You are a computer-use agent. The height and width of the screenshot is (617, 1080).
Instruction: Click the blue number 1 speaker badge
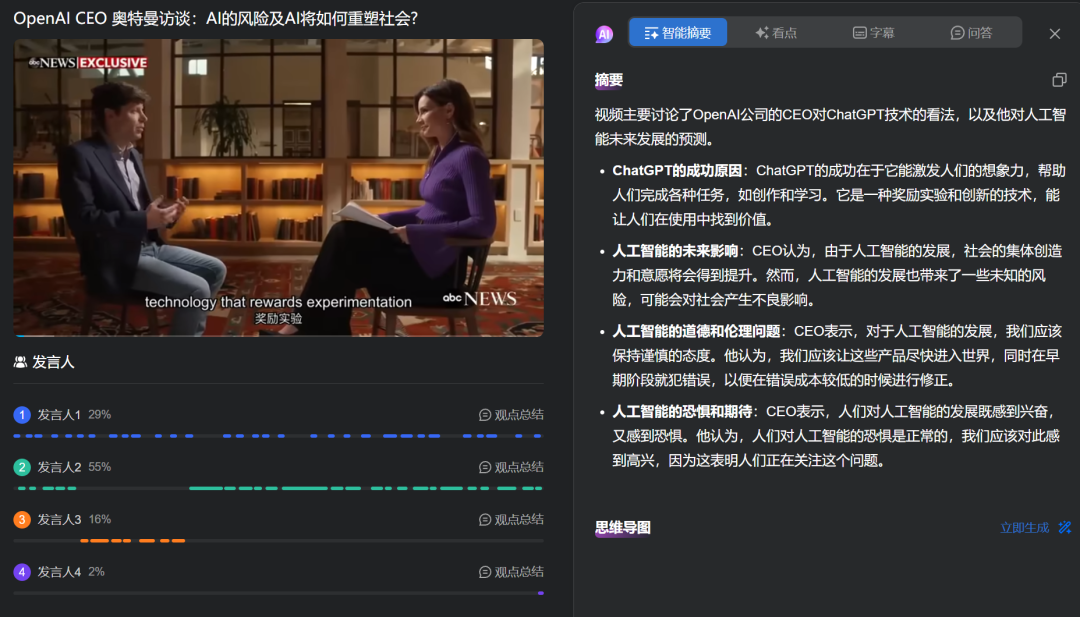(x=22, y=415)
